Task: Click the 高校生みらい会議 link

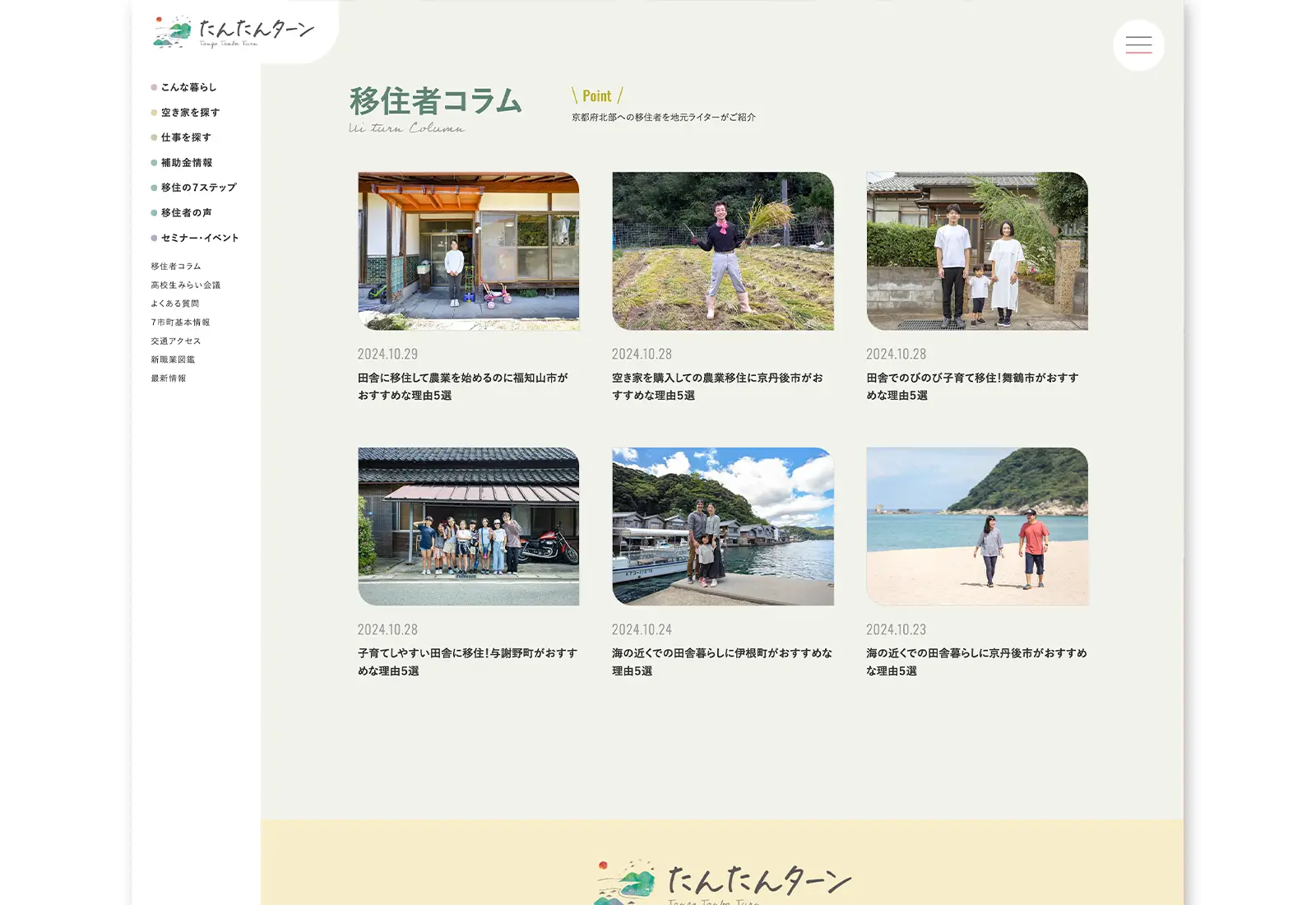Action: coord(186,285)
